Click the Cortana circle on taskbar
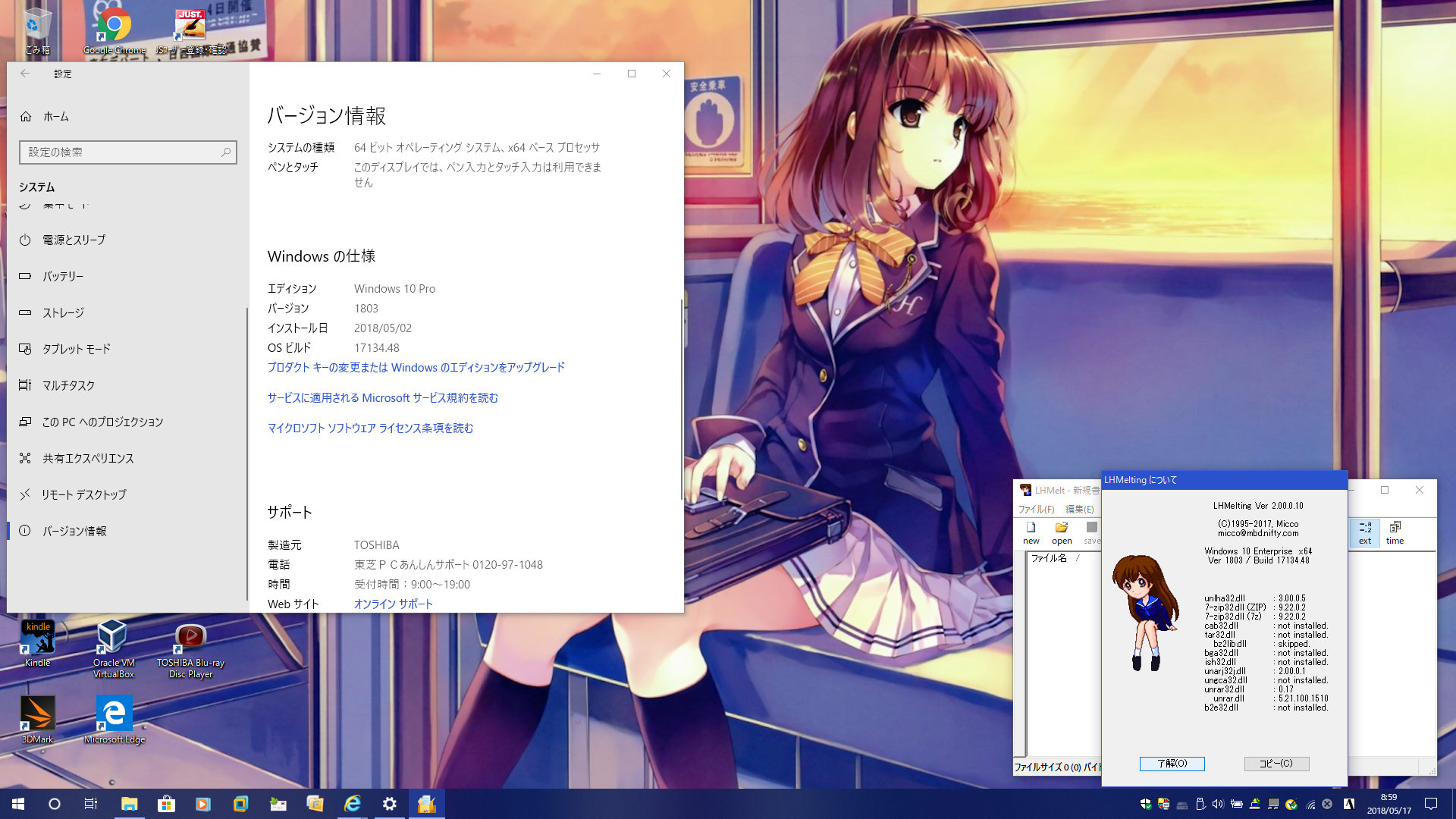Image resolution: width=1456 pixels, height=819 pixels. (54, 804)
